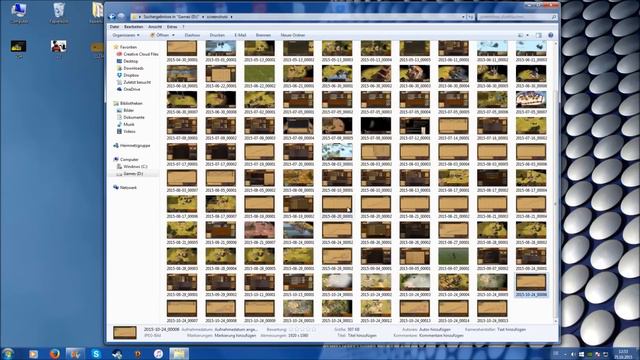
Task: Open iTunes from the taskbar
Action: 158,353
